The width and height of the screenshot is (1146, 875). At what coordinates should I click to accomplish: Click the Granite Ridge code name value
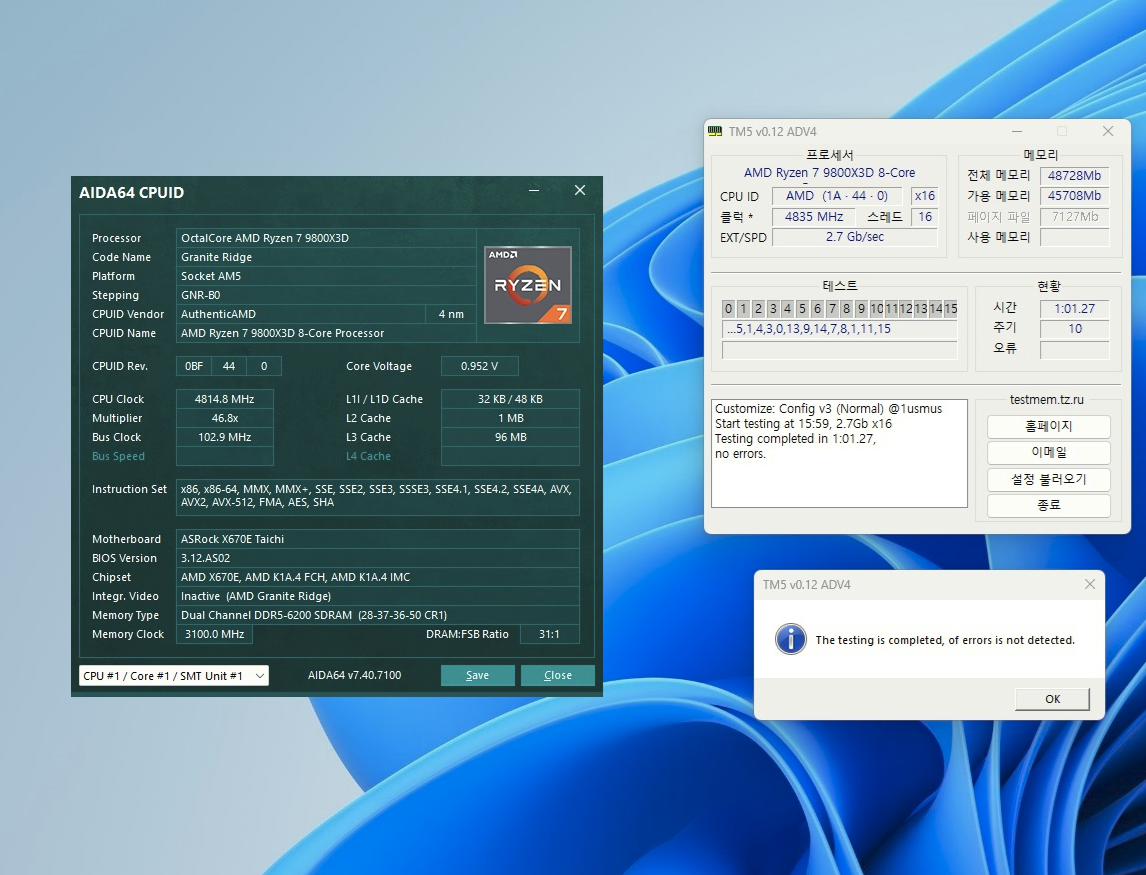pos(326,257)
